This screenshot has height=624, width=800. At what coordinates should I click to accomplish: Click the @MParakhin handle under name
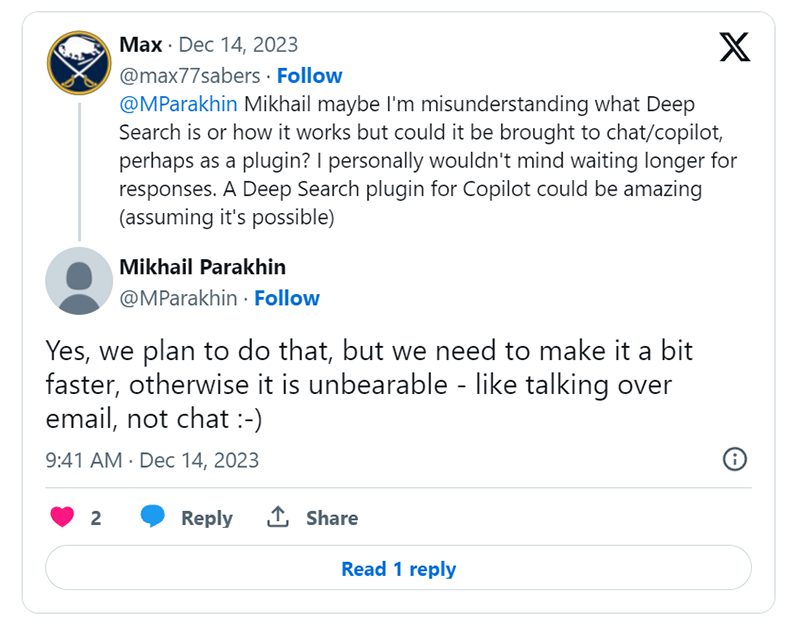179,298
